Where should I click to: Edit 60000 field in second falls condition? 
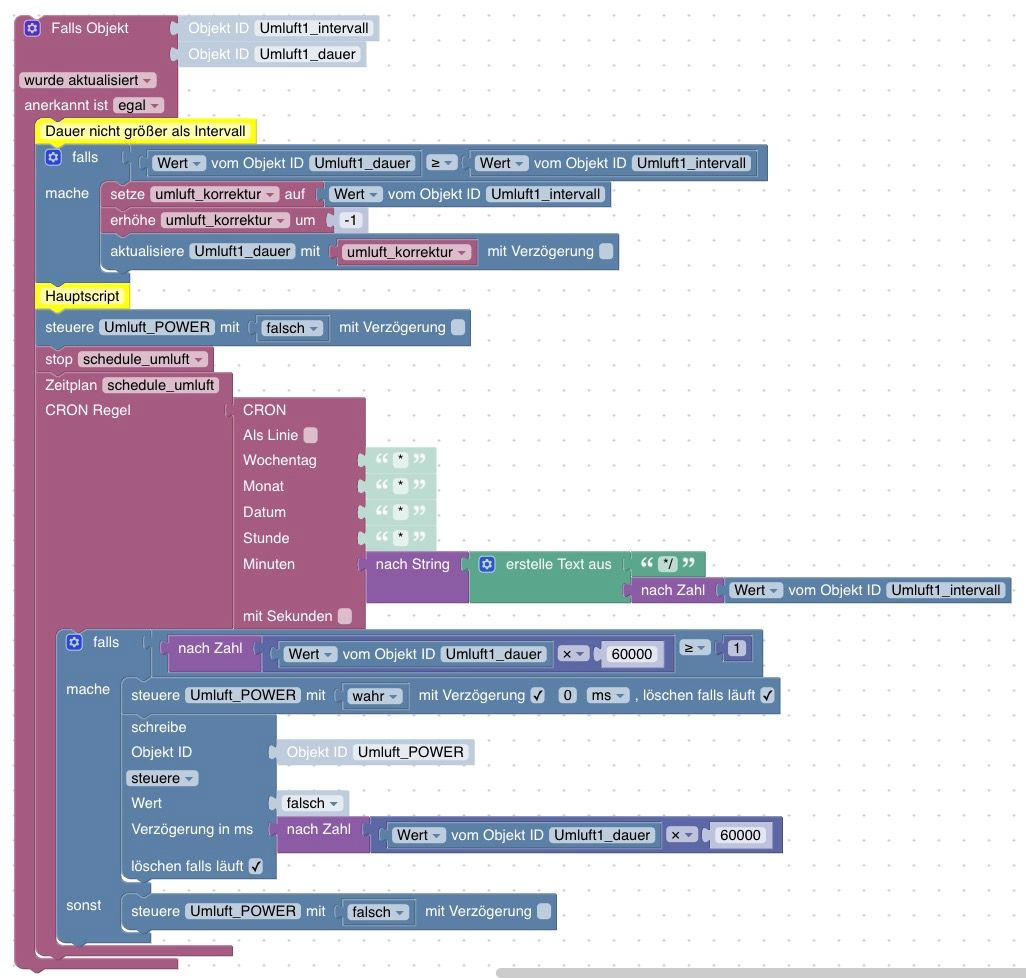pos(631,654)
